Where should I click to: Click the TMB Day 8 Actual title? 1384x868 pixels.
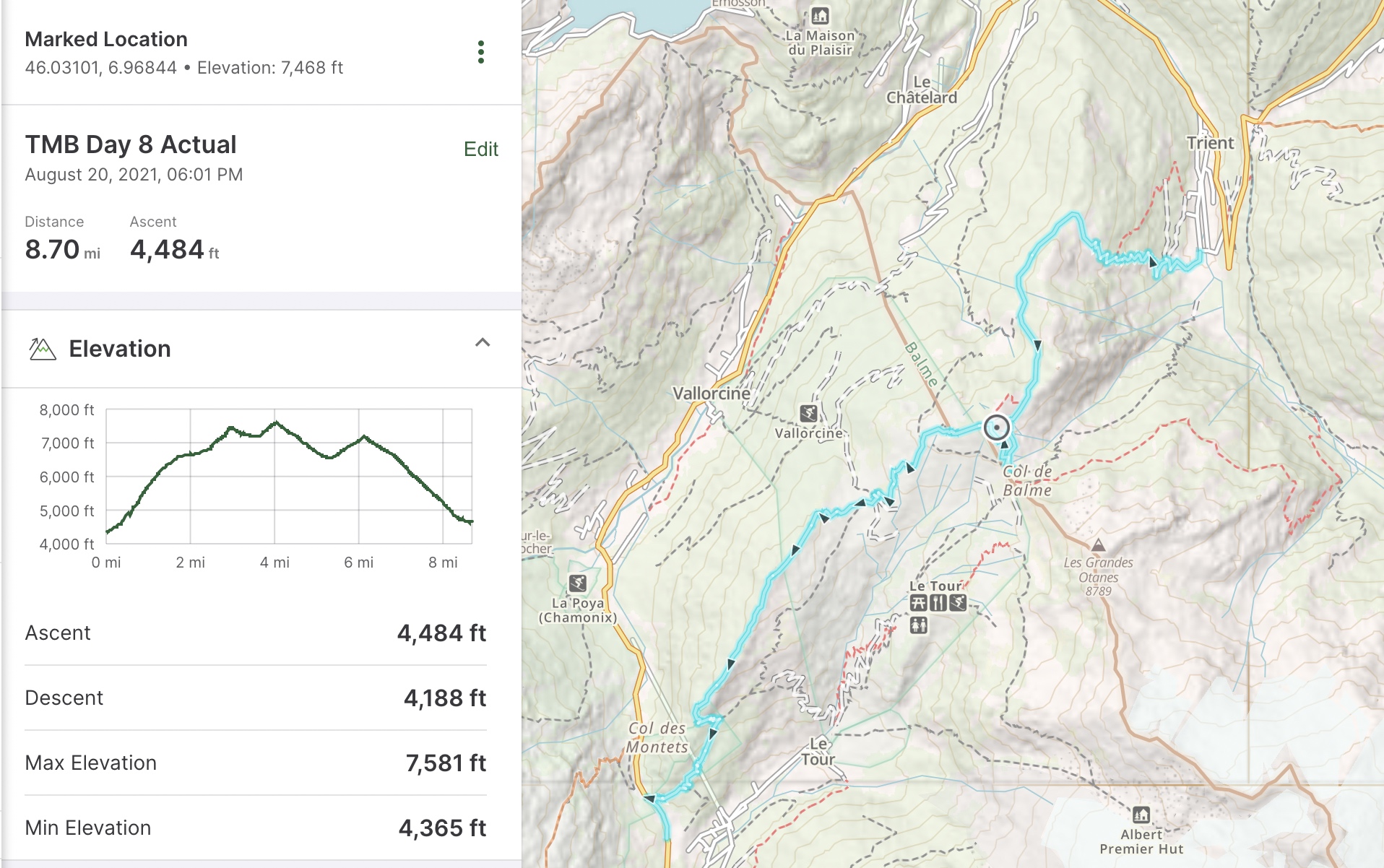[131, 144]
